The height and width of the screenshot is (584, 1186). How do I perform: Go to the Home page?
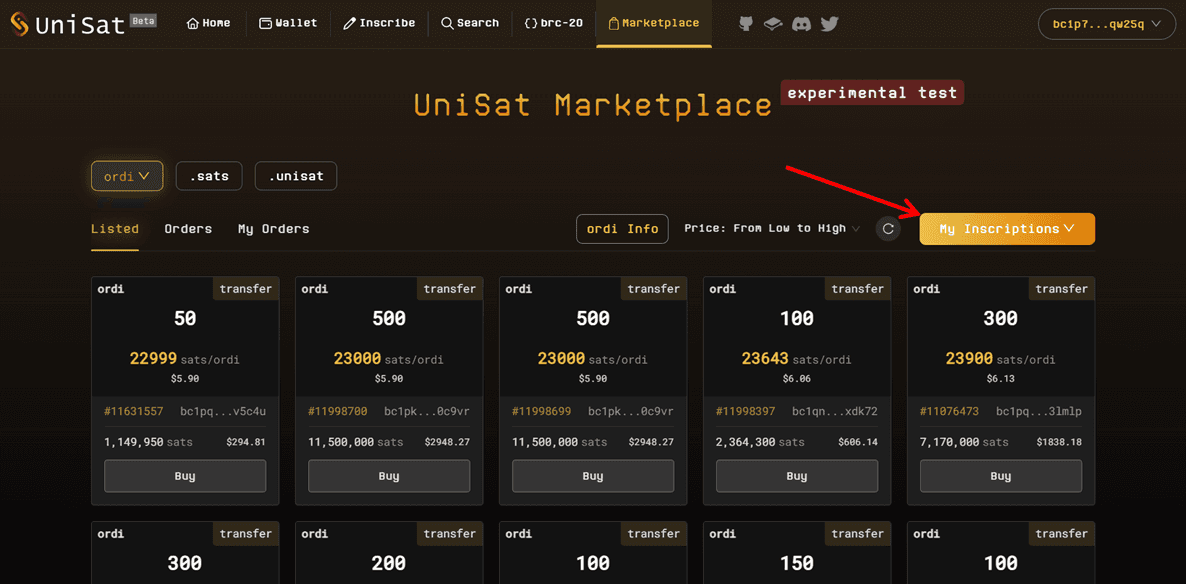(208, 23)
